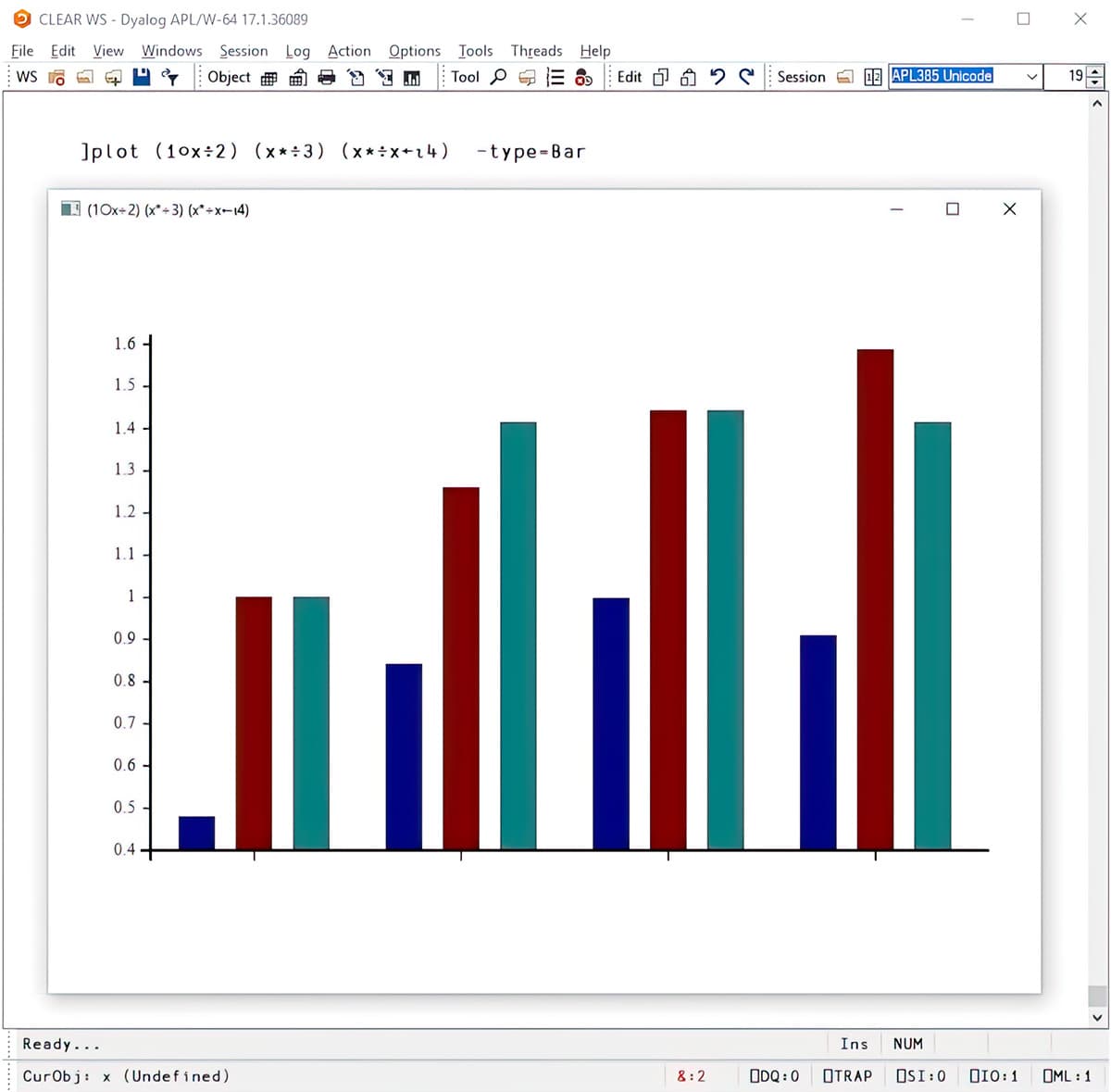Open the Help menu
This screenshot has height=1092, width=1111.
(595, 51)
